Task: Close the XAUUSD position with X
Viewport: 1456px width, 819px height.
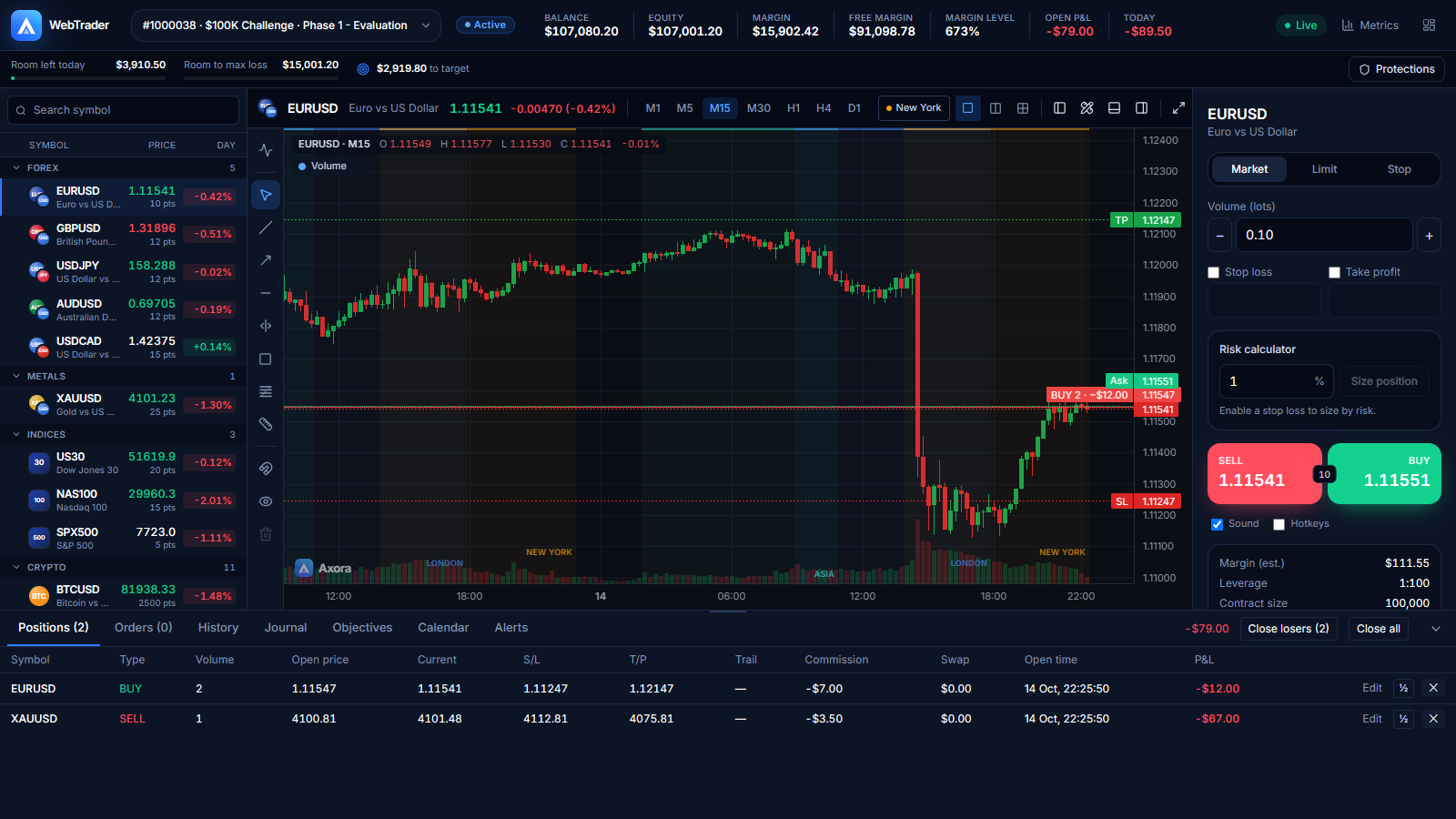Action: tap(1433, 719)
